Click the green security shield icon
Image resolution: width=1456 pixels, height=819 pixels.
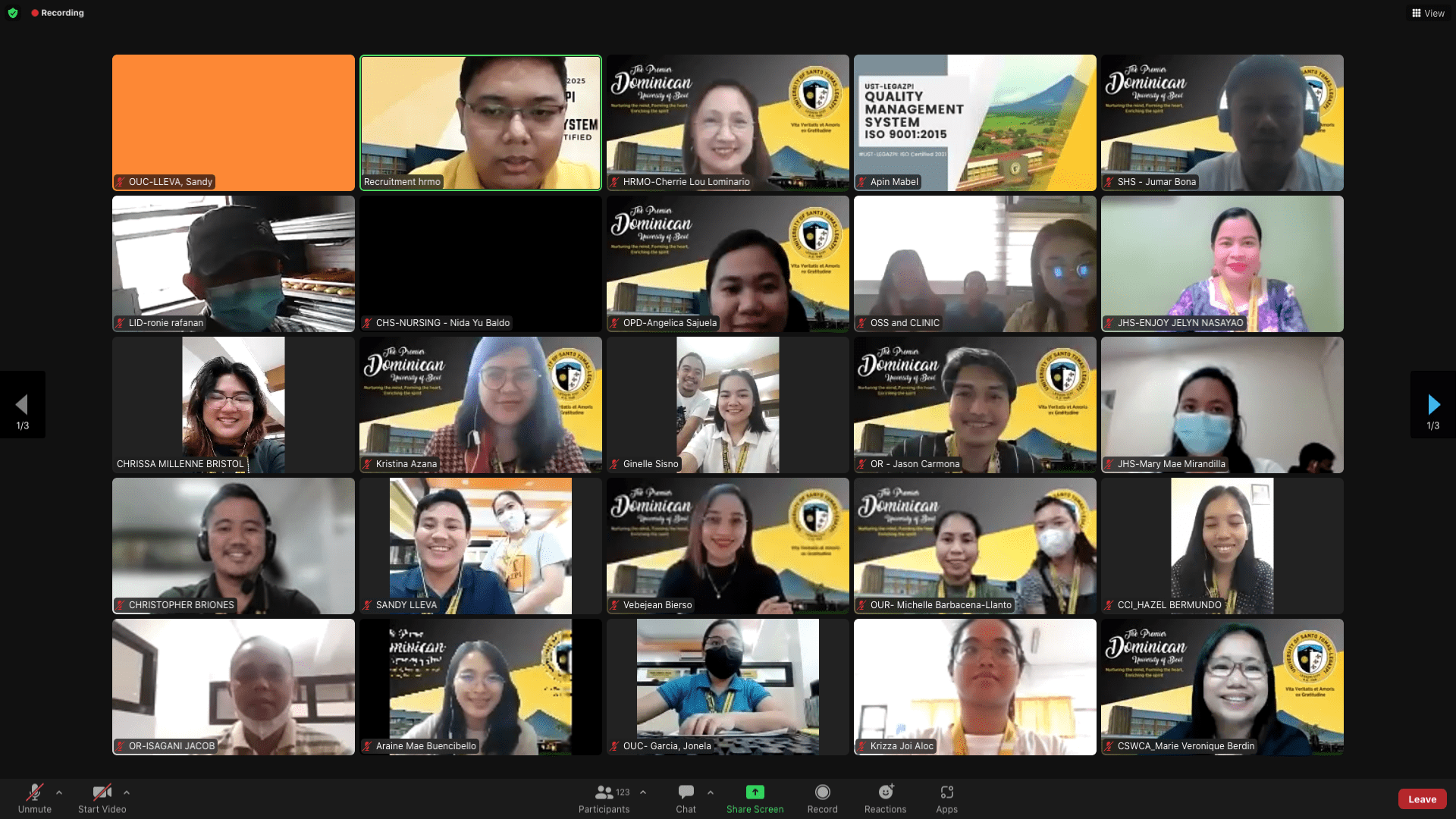click(13, 13)
